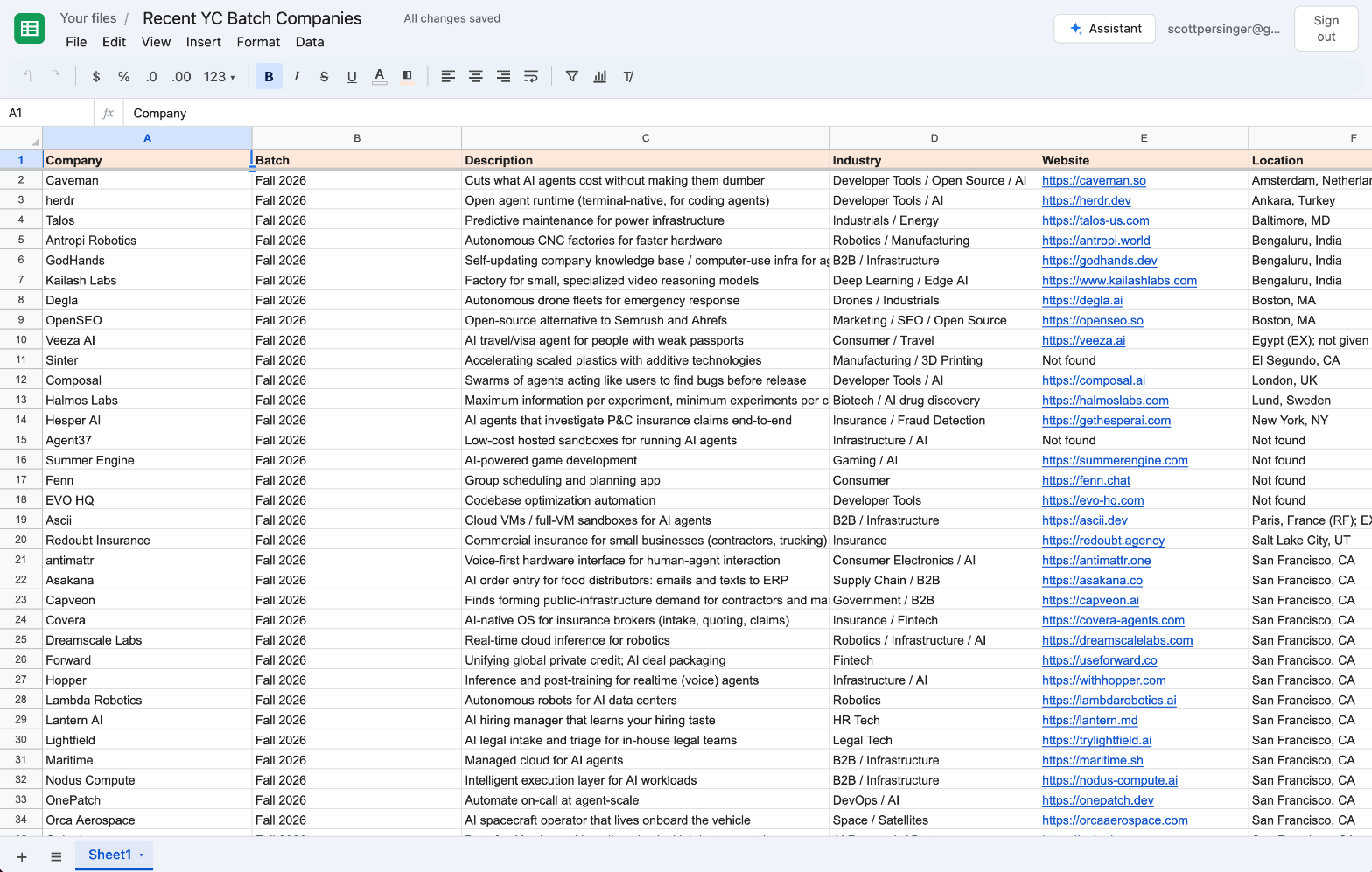Redo the last undone action
The width and height of the screenshot is (1372, 872).
coord(56,77)
